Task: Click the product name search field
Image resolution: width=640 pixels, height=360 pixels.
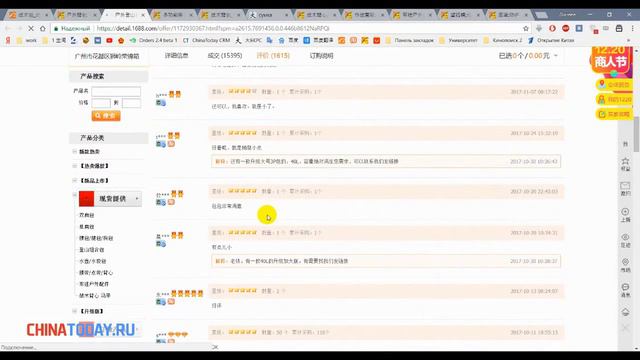Action: [x=116, y=91]
